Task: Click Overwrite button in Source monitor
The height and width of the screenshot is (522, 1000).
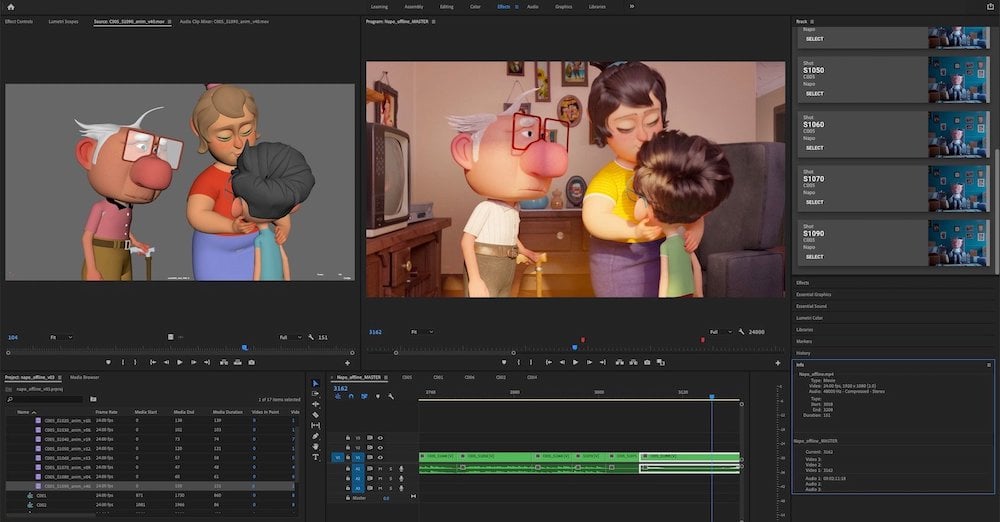Action: point(237,362)
